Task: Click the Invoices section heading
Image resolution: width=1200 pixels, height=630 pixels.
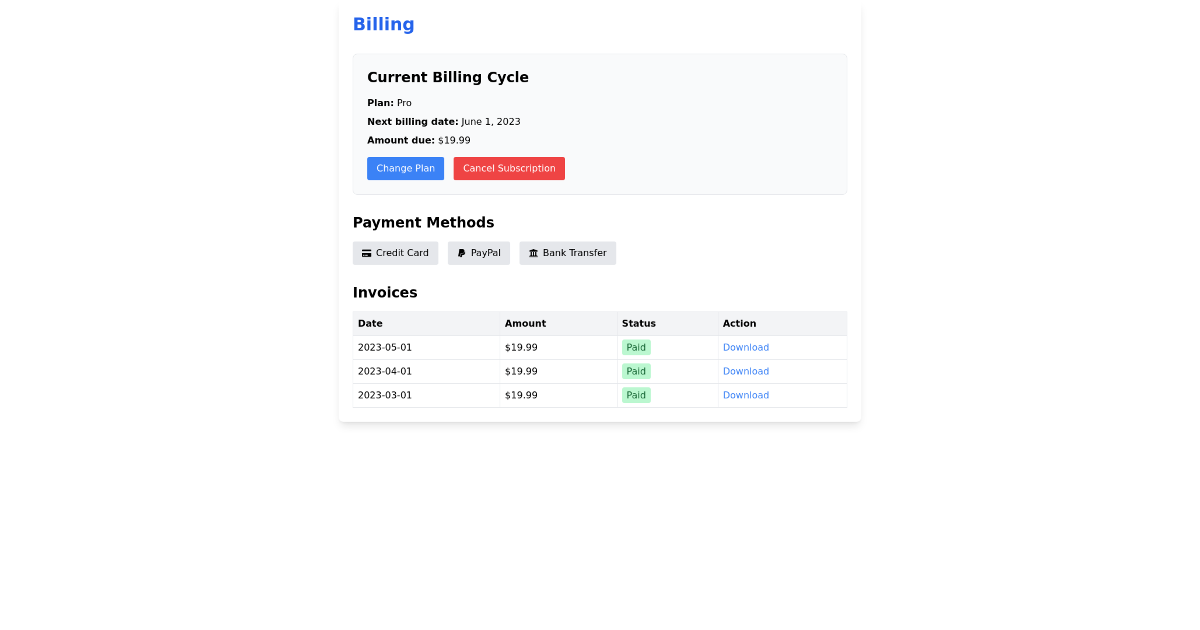Action: [385, 292]
